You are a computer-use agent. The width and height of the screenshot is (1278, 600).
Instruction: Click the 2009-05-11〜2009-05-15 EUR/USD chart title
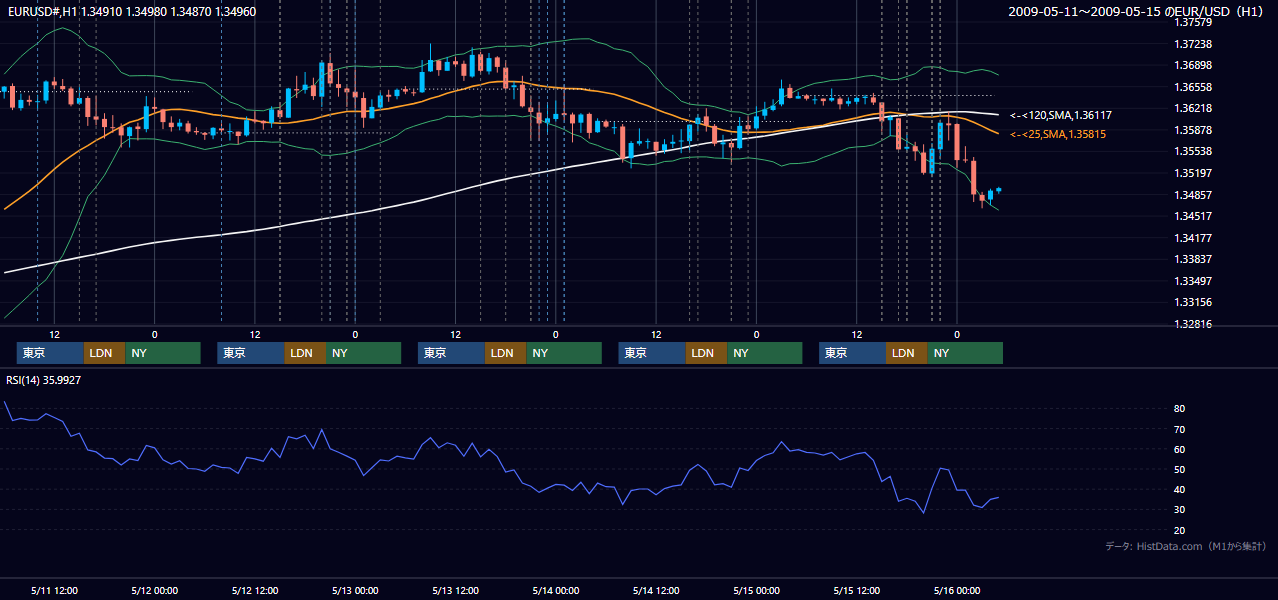coord(1137,12)
